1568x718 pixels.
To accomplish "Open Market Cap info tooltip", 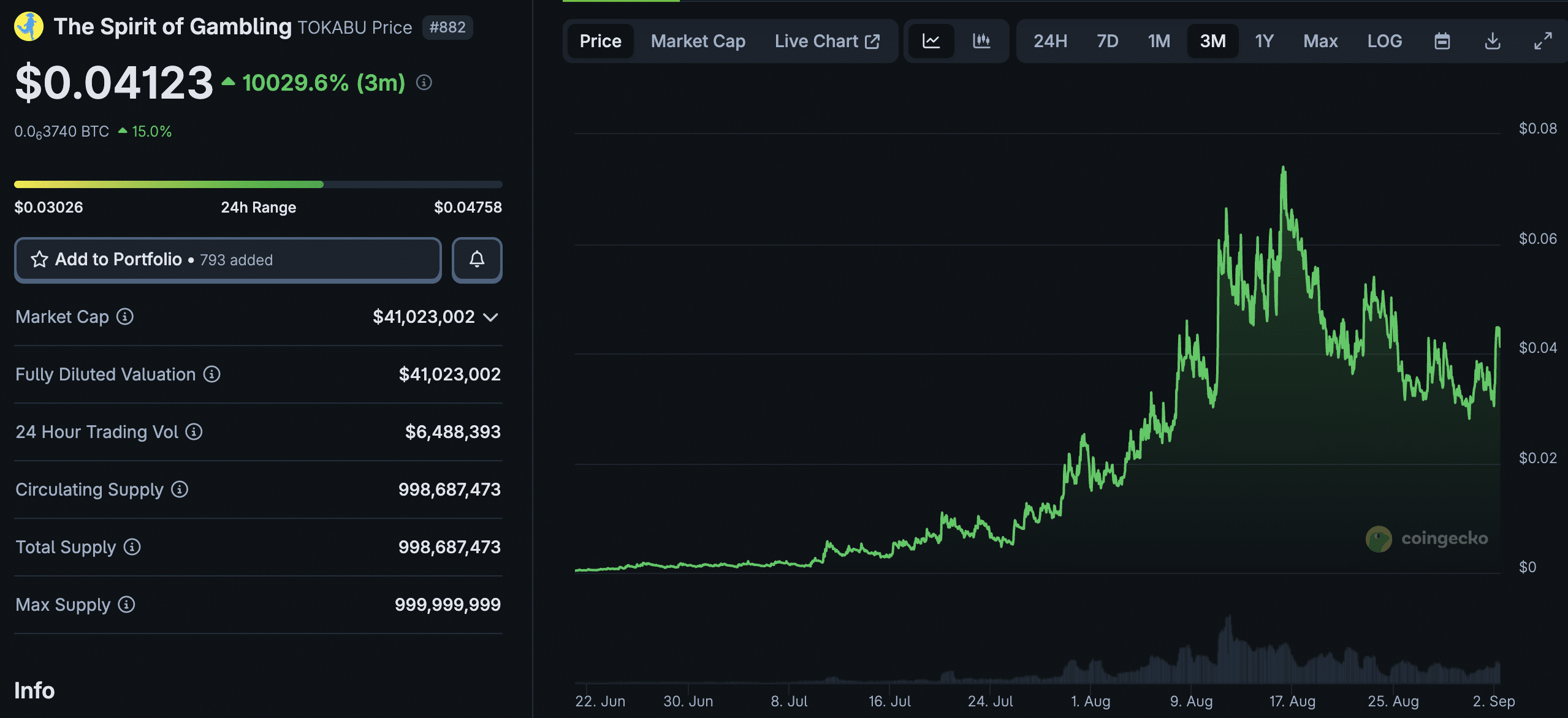I will pyautogui.click(x=125, y=317).
